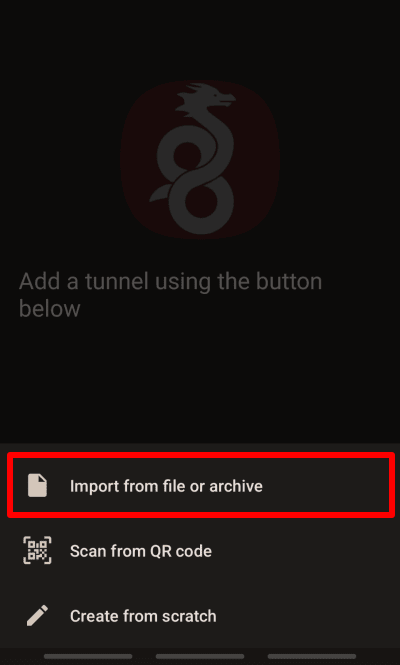Tap the pencil icon for manual creation
Viewport: 400px width, 665px height.
[x=37, y=615]
